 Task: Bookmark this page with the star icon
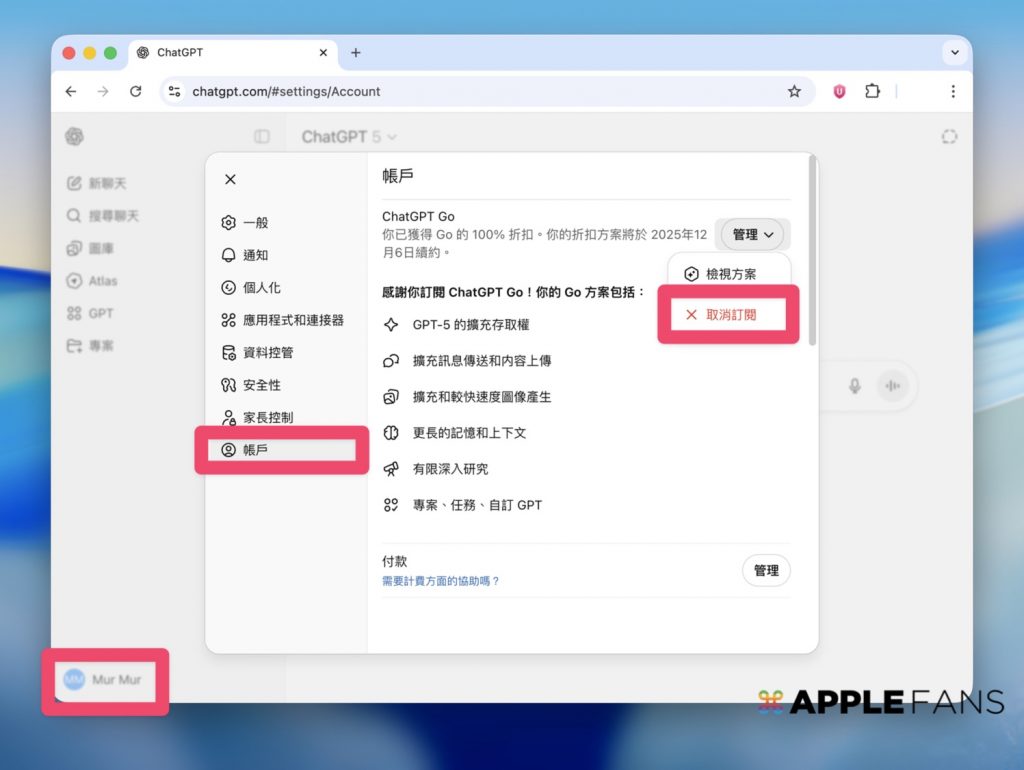pos(794,91)
